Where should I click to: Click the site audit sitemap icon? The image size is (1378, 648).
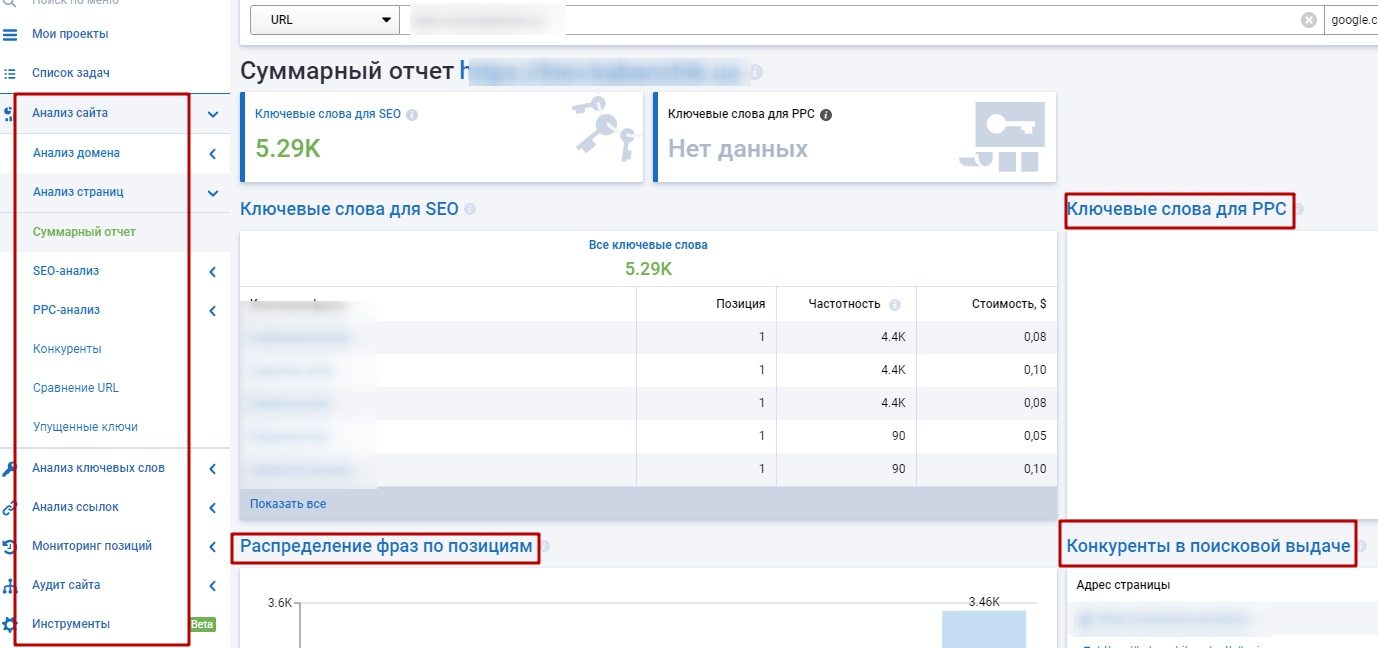(9, 586)
